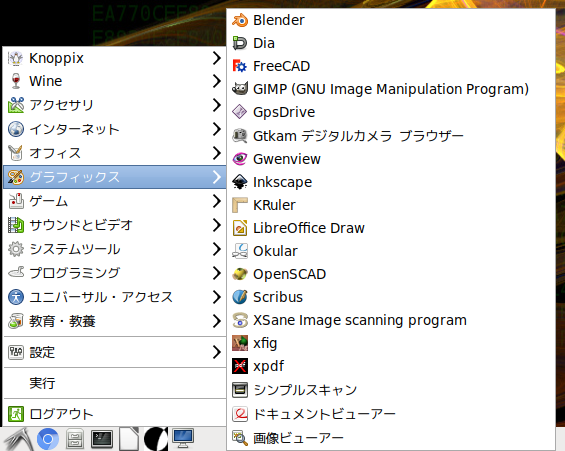The width and height of the screenshot is (565, 451).
Task: Choose xpdf label
Action: point(268,366)
